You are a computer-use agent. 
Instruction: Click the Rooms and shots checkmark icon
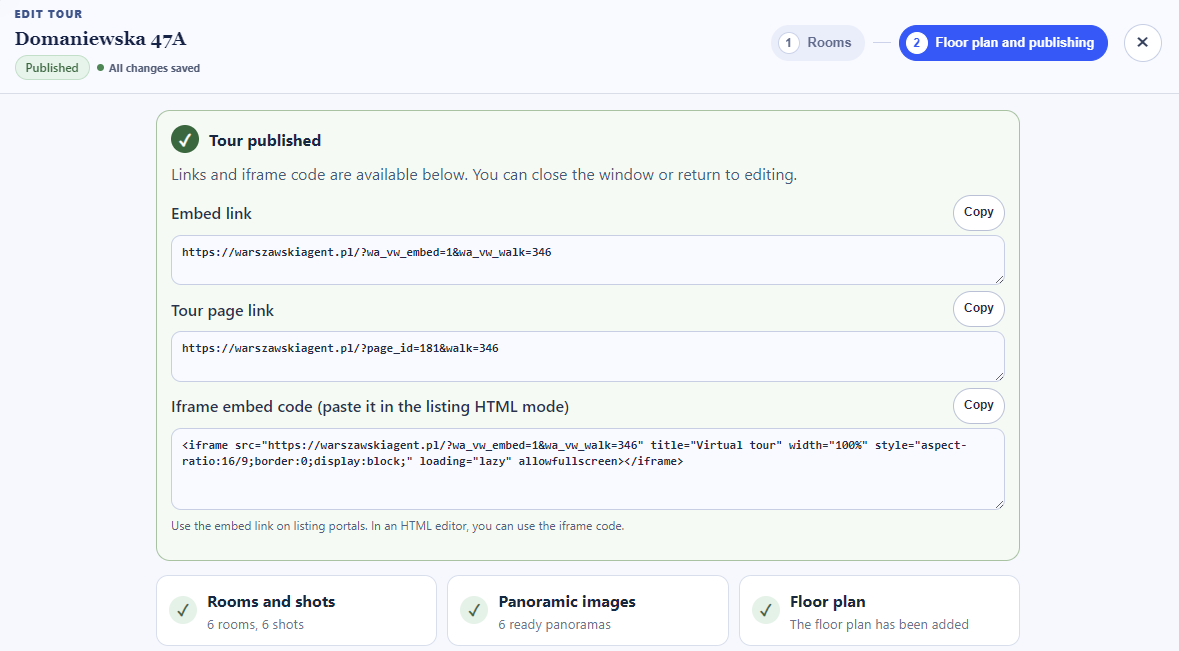183,610
